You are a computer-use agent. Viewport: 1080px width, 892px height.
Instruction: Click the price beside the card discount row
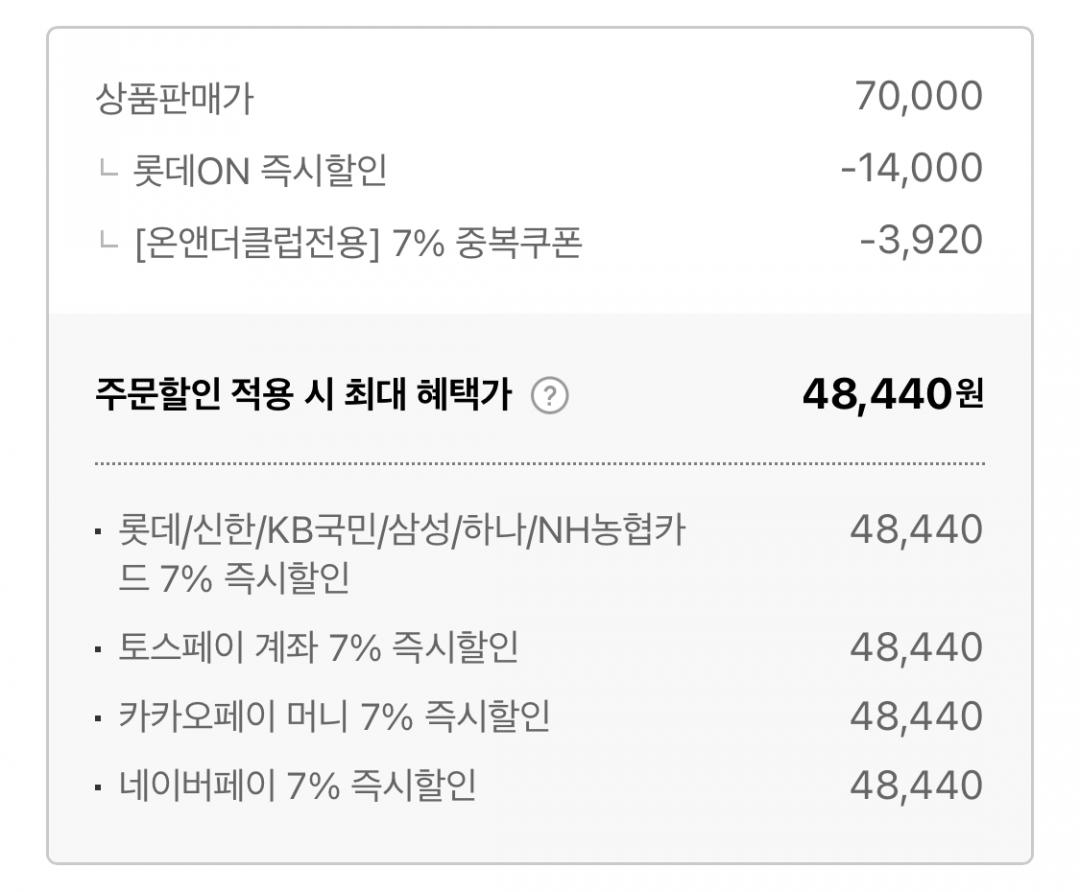point(916,530)
